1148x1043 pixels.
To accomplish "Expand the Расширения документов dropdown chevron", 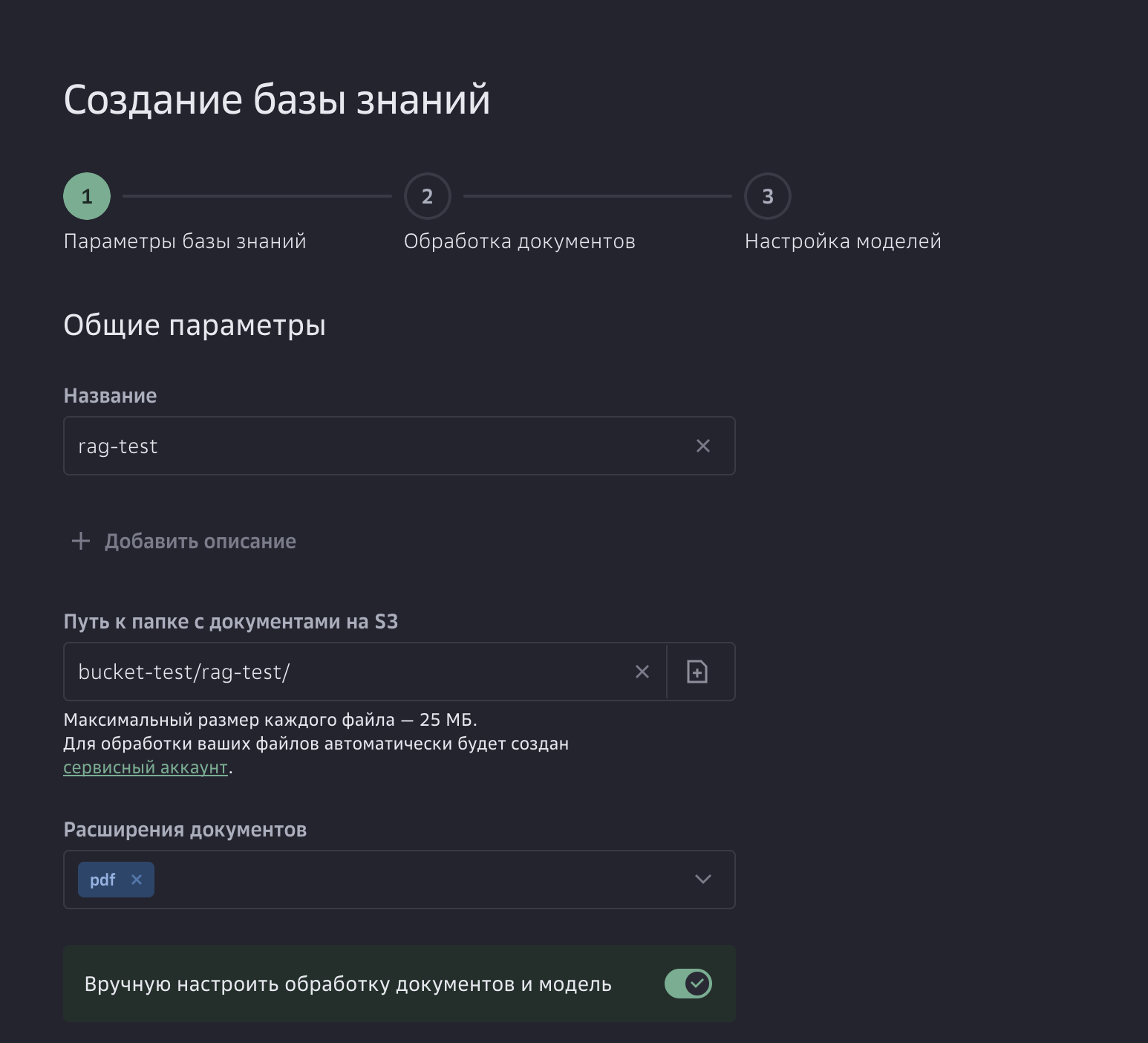I will (702, 880).
